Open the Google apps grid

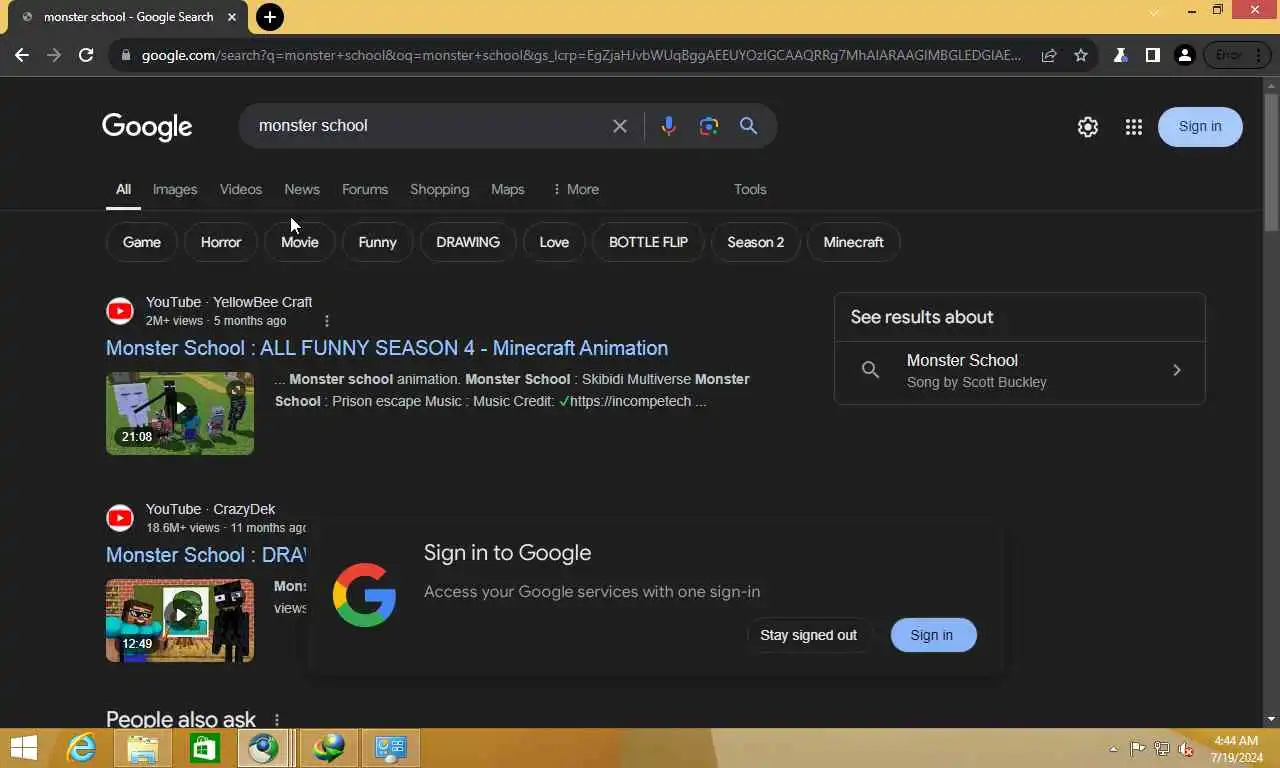[1133, 127]
